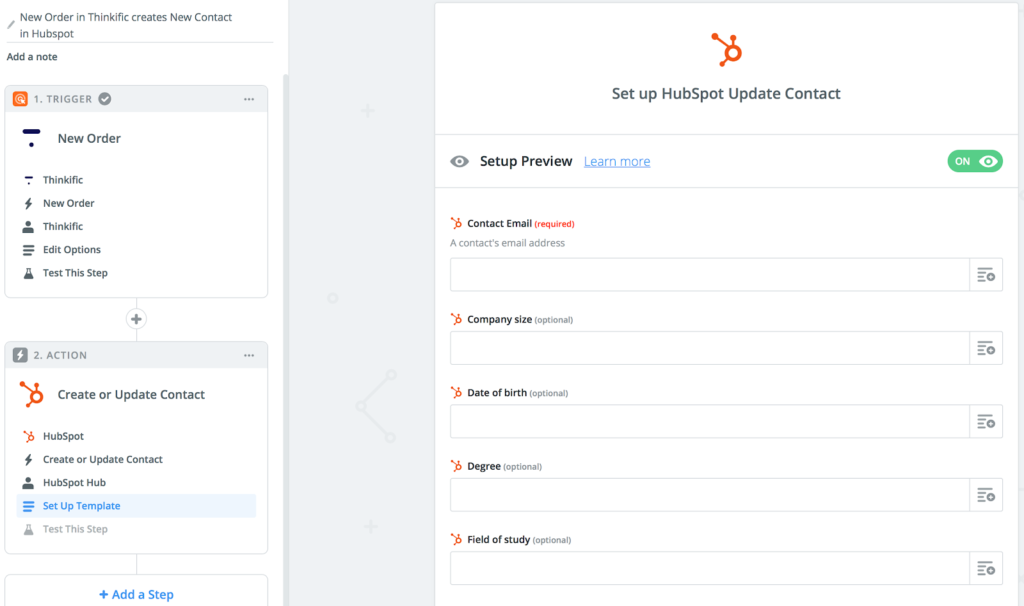Screen dimensions: 1024x606
Task: Click HubSpot icon next to Degree label
Action: tap(456, 466)
